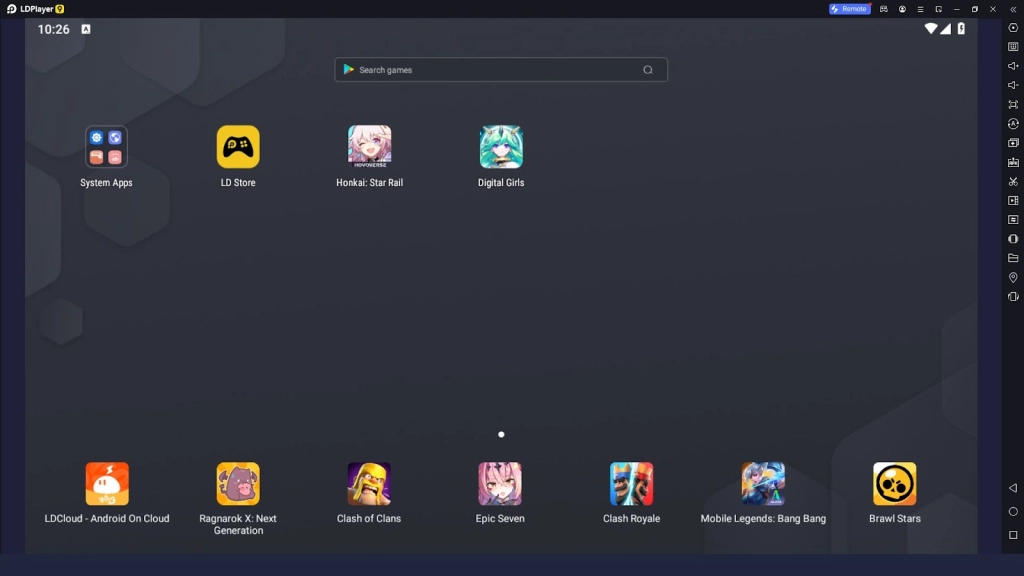Open emulator settings hexagon icon in sidebar
The image size is (1024, 576).
(1013, 27)
